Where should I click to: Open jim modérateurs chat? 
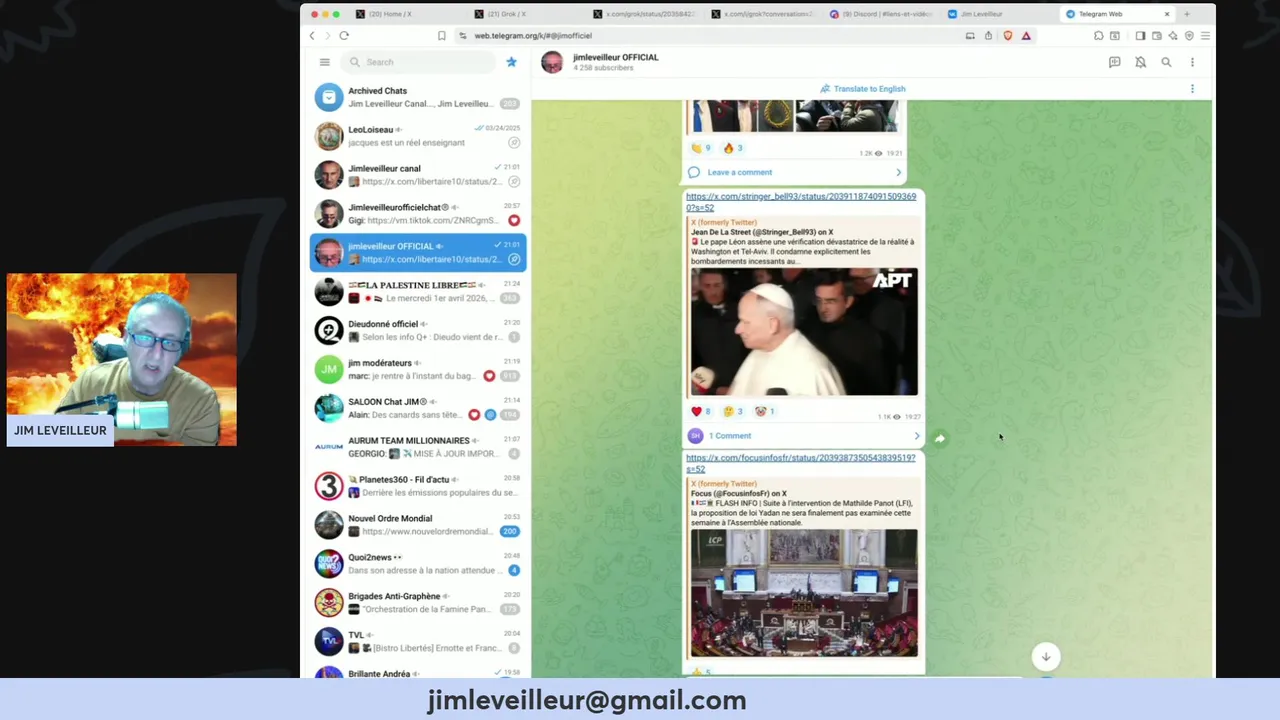(x=418, y=369)
